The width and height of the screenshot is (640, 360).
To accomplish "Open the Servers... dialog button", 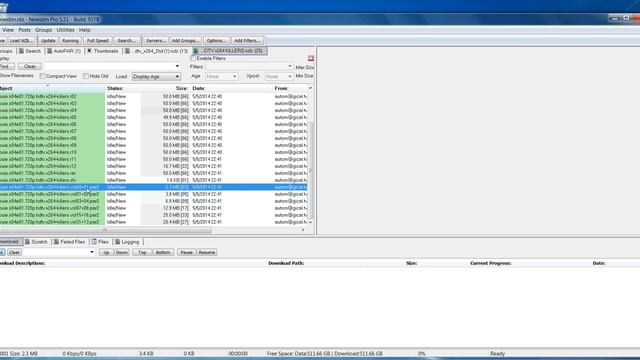I will pos(156,41).
